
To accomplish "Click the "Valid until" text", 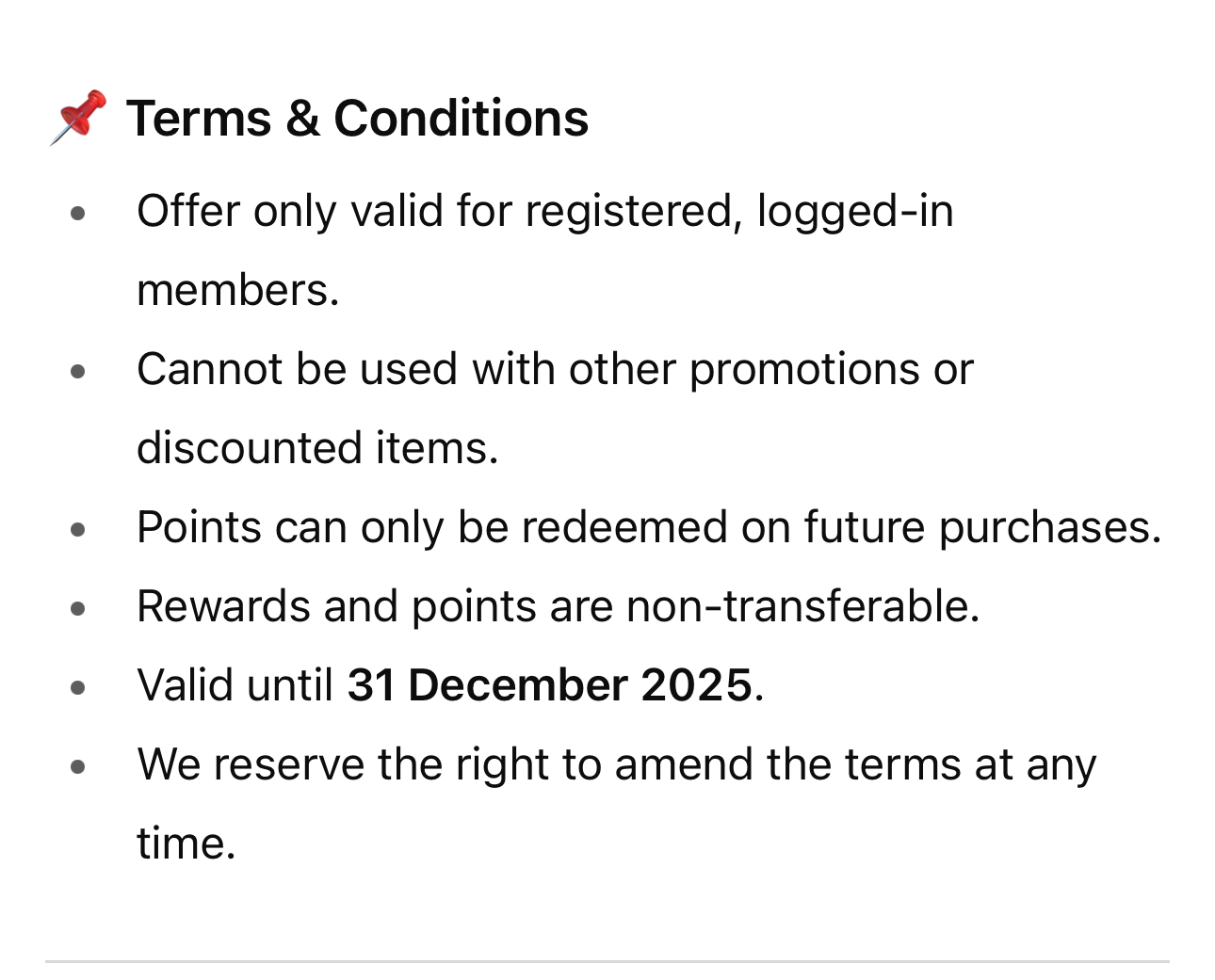I will (x=235, y=685).
